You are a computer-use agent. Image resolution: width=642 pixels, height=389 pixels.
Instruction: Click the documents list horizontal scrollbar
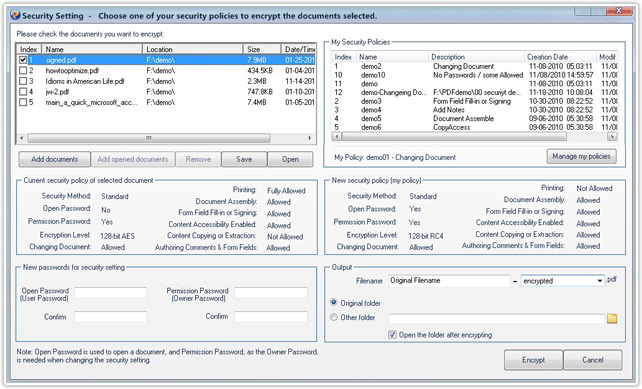click(x=149, y=138)
